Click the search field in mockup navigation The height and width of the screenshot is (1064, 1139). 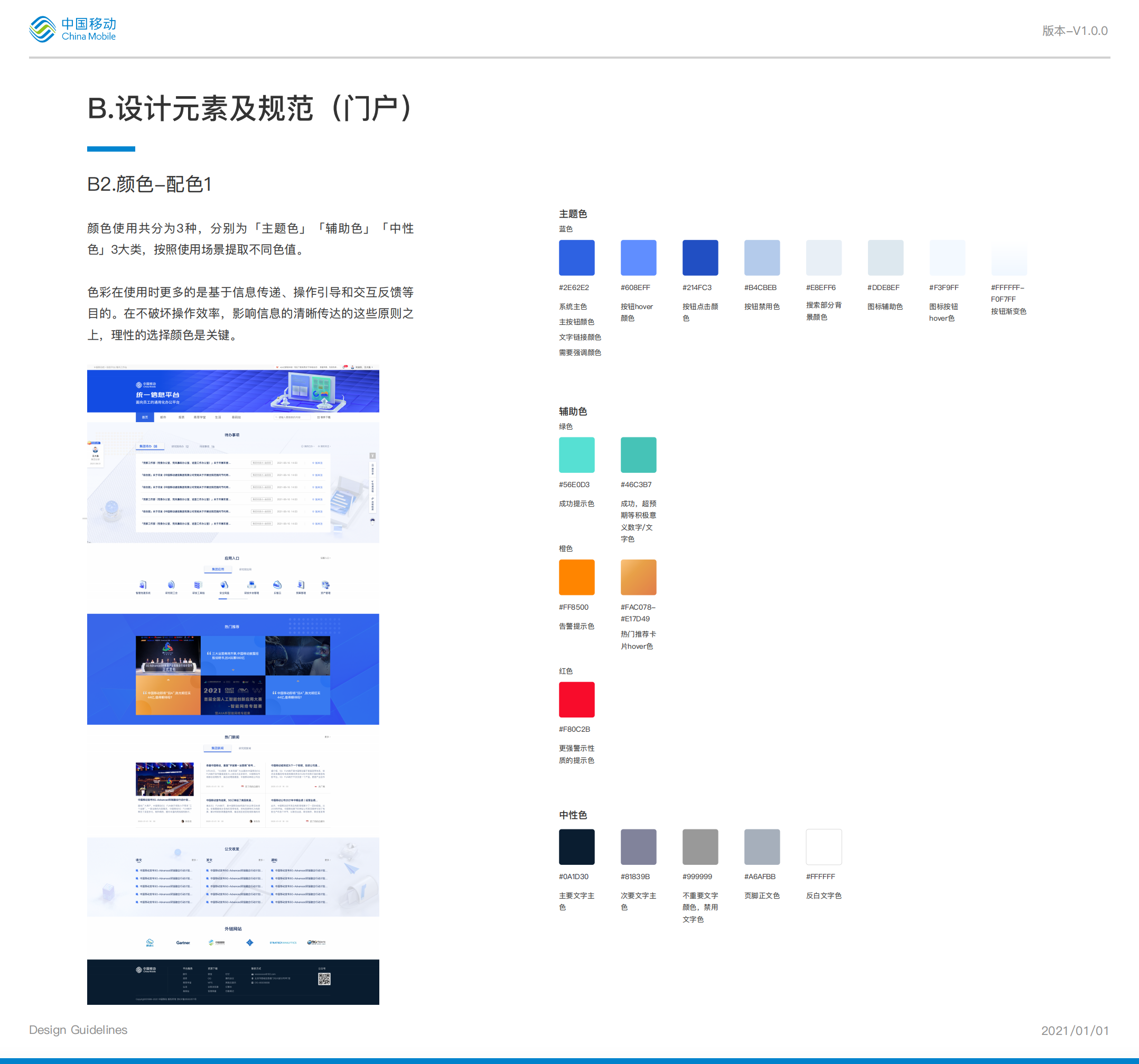291,417
